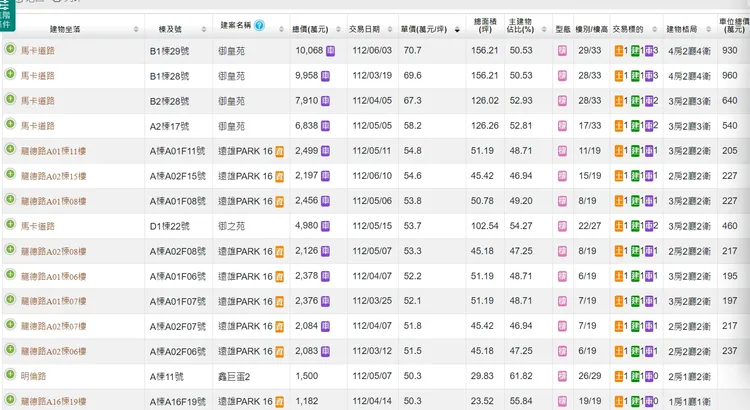Click sort arrows on 交易標的 column header
Viewport: 750px width, 410px height.
click(655, 30)
